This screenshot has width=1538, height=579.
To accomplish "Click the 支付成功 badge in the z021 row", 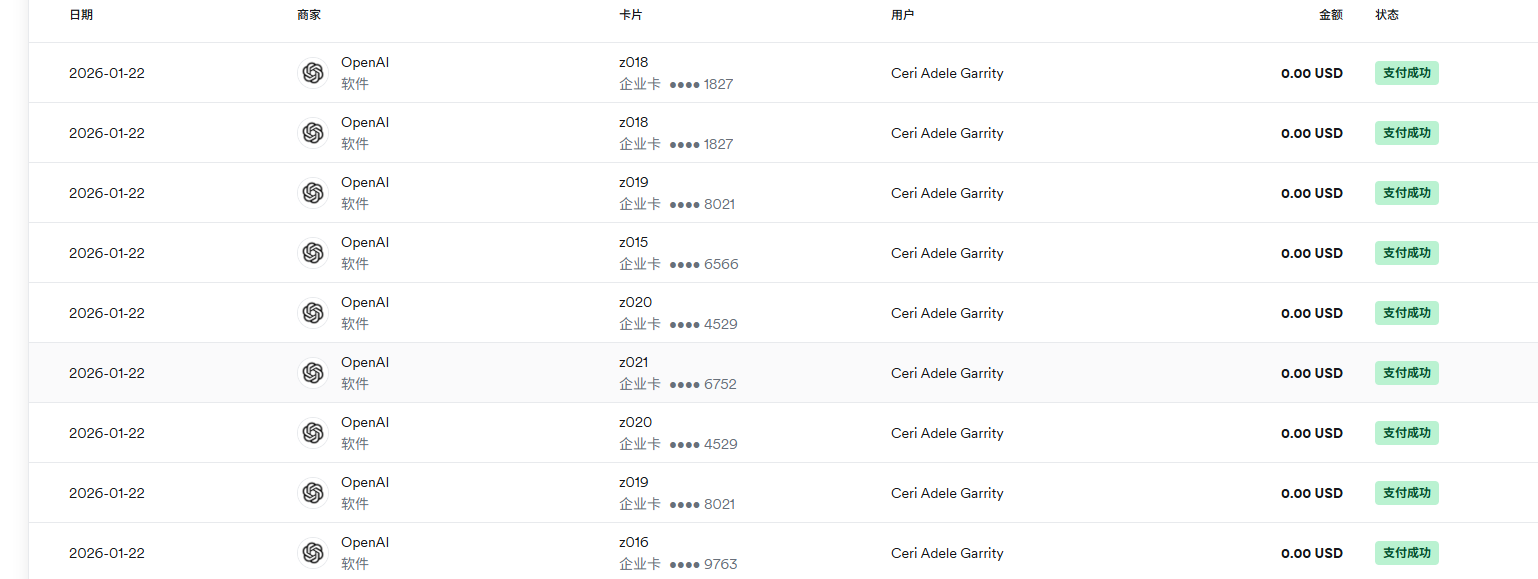I will 1406,373.
